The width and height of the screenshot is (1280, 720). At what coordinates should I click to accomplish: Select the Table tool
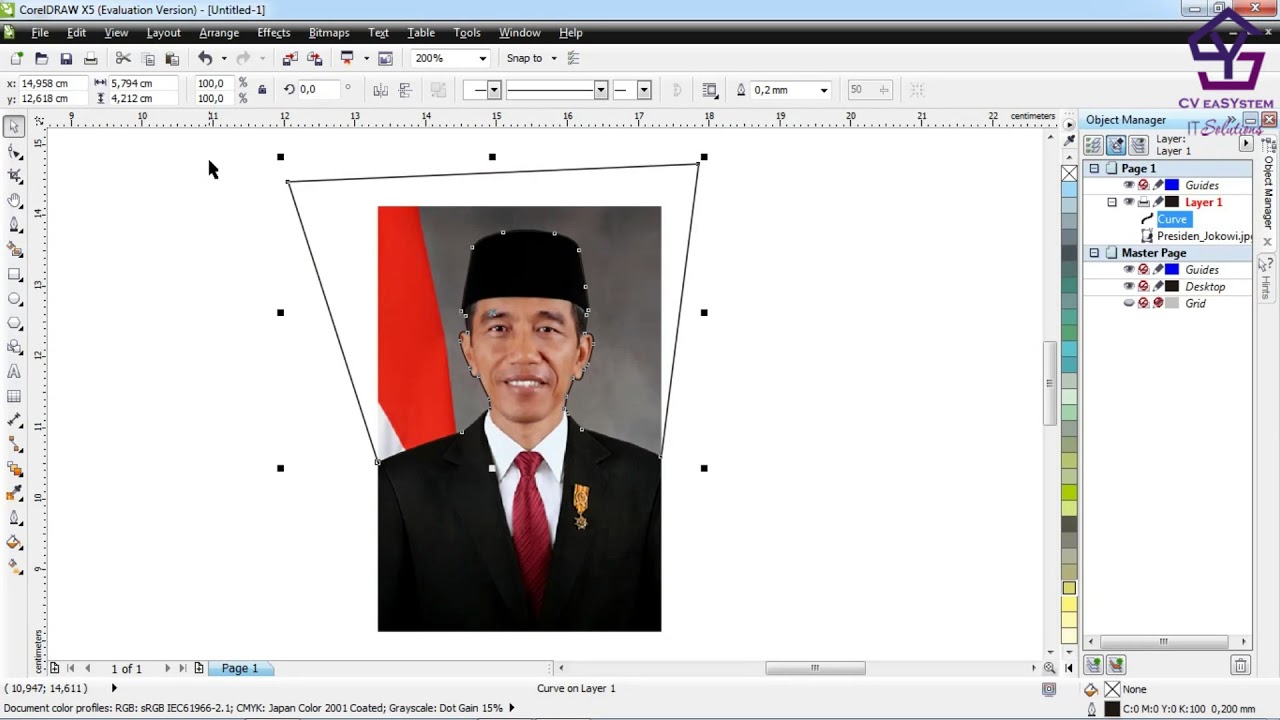14,396
